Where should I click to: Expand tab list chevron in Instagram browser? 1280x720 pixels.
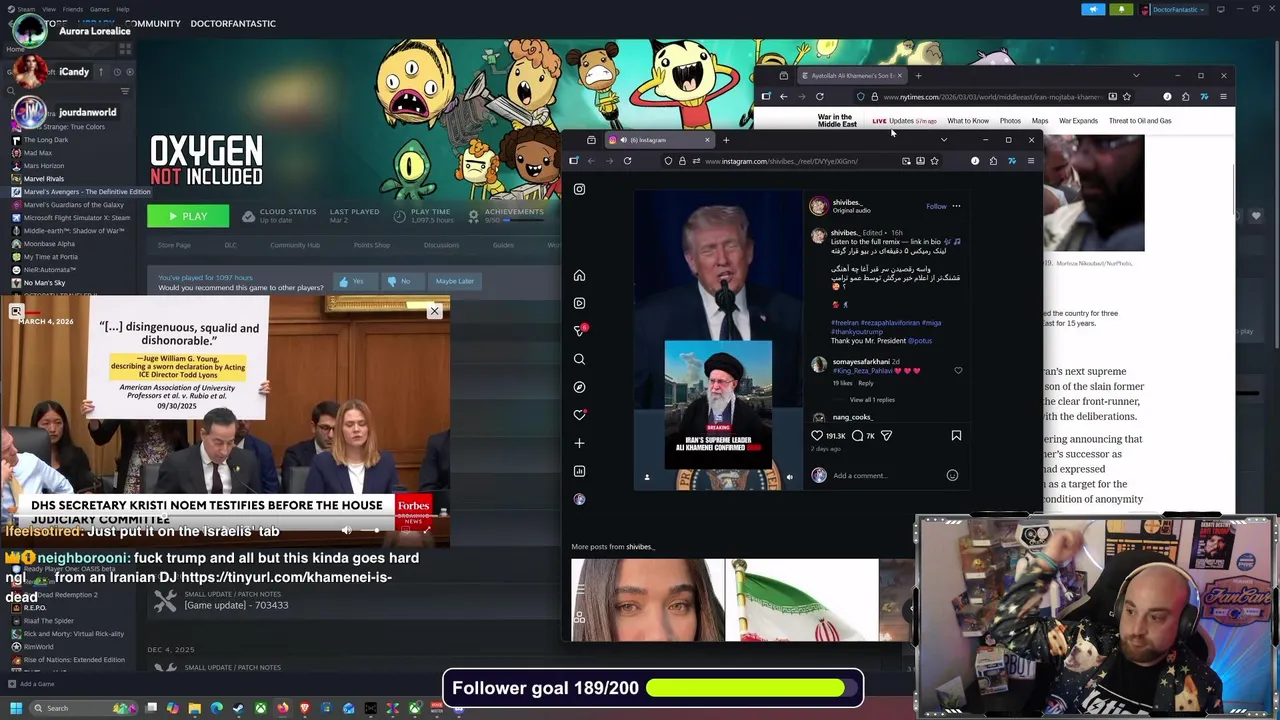tap(943, 140)
